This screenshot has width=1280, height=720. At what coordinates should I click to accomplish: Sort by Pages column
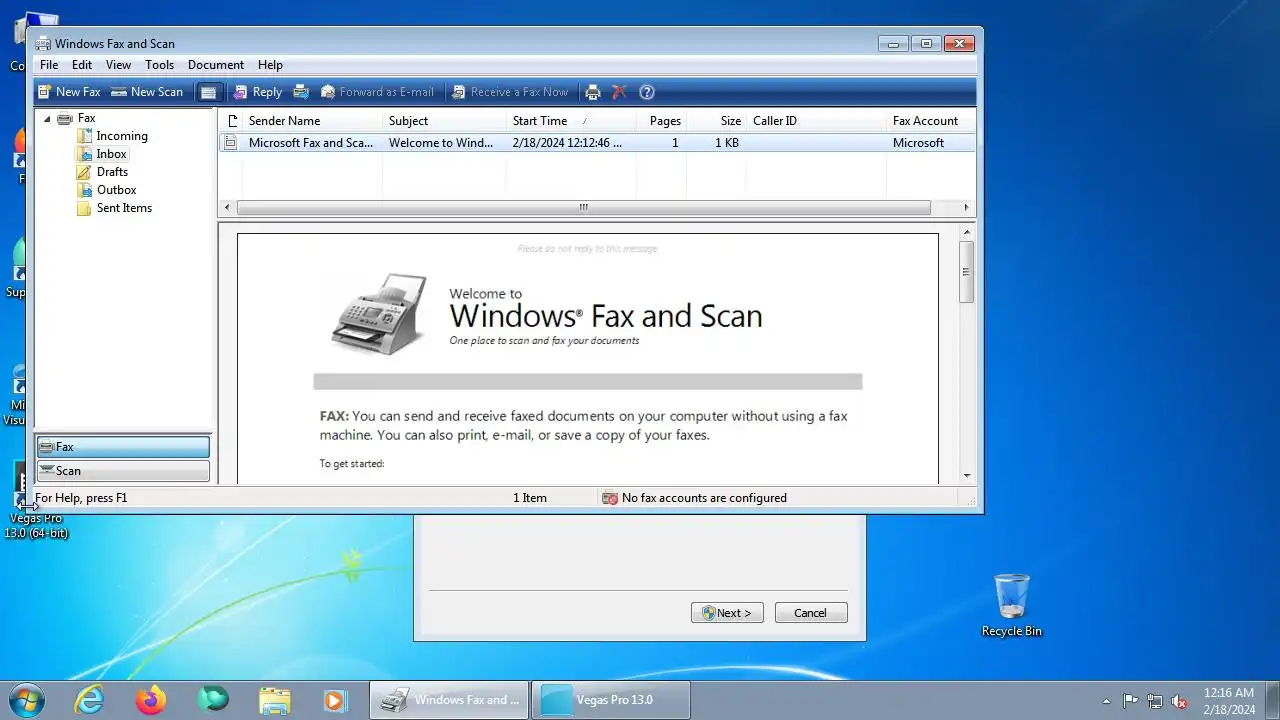662,121
